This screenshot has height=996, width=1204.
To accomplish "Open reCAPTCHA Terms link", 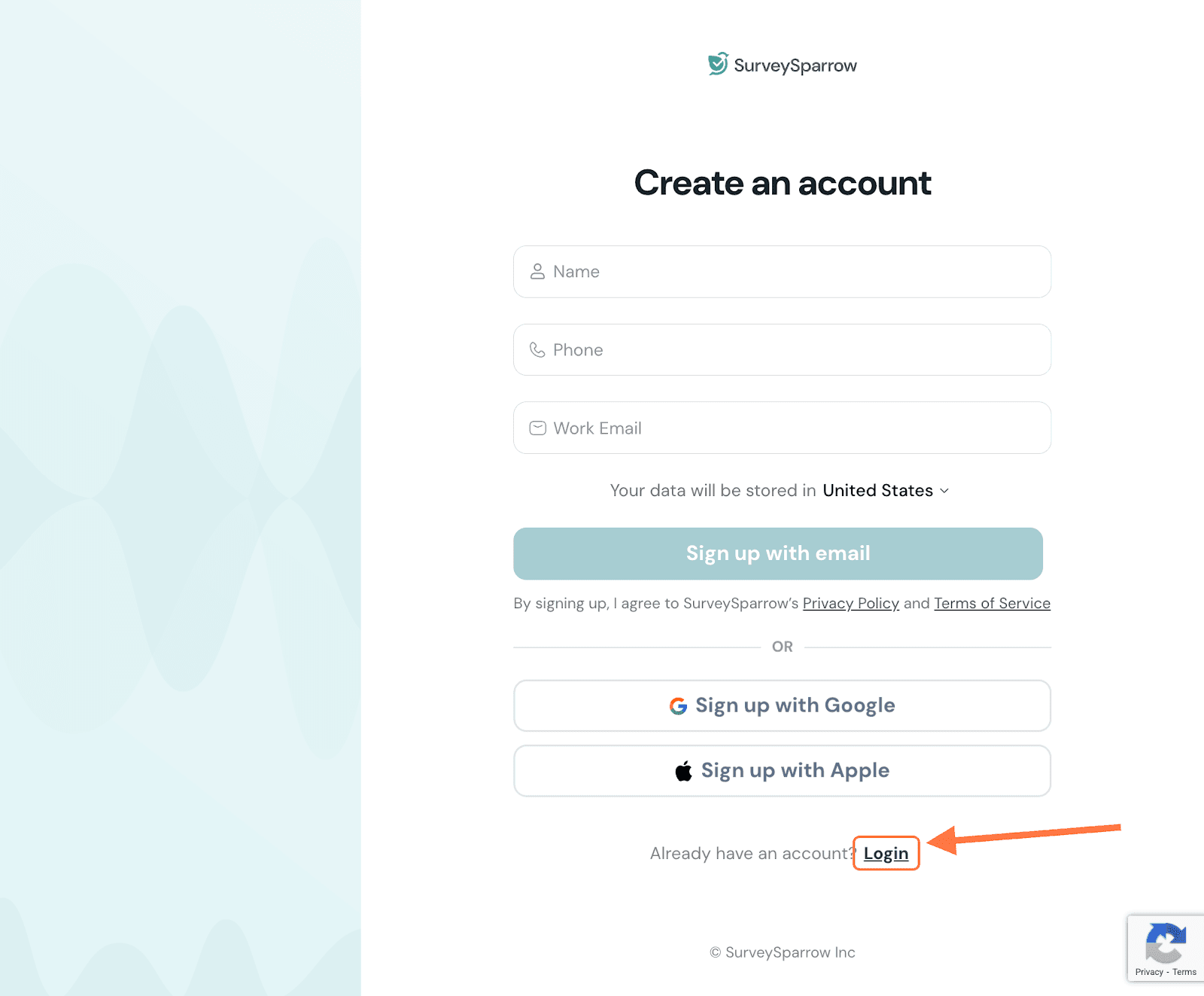I will coord(1184,972).
